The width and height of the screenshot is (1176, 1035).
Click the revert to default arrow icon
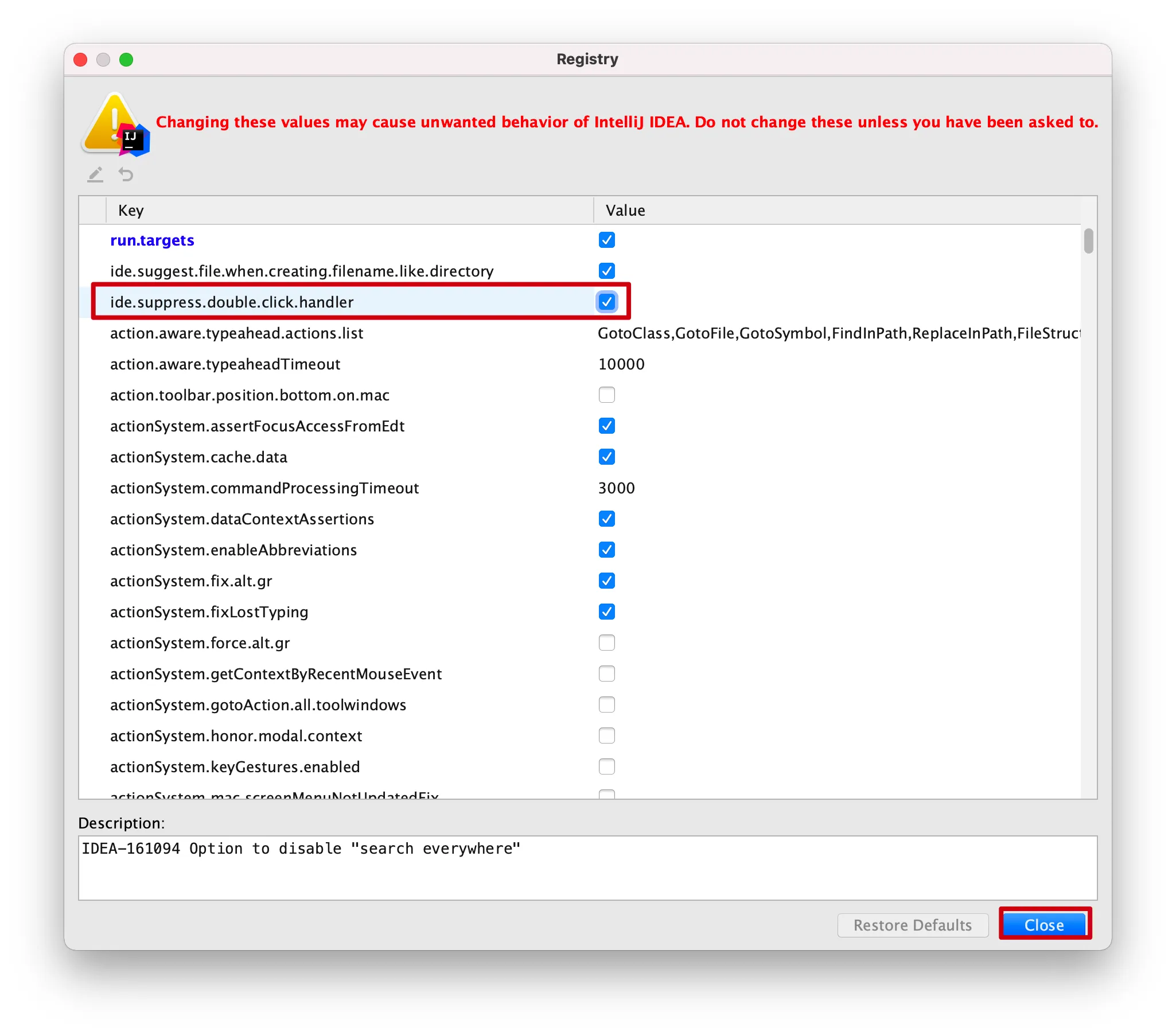click(126, 174)
